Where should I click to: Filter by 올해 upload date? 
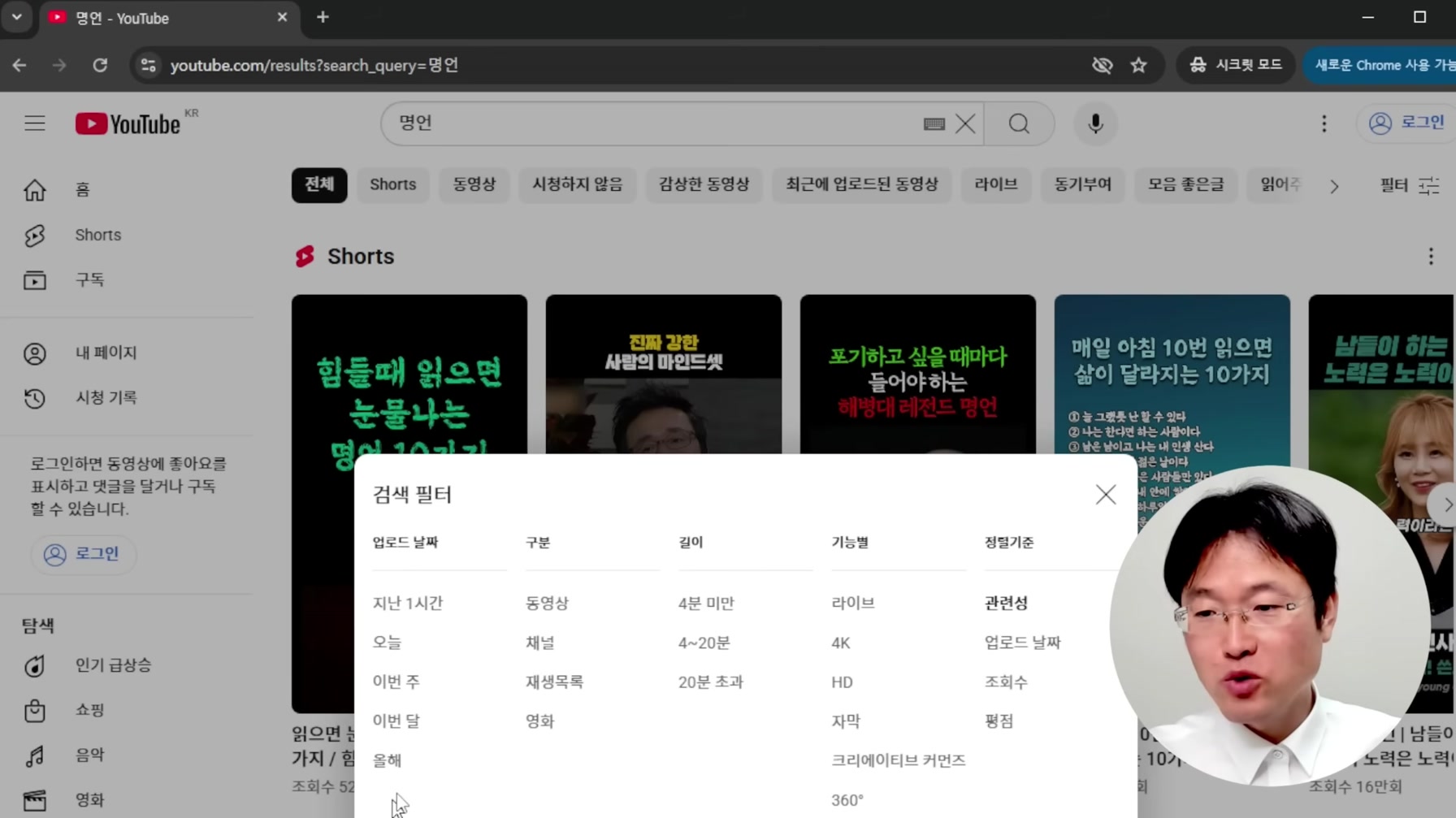[x=387, y=760]
